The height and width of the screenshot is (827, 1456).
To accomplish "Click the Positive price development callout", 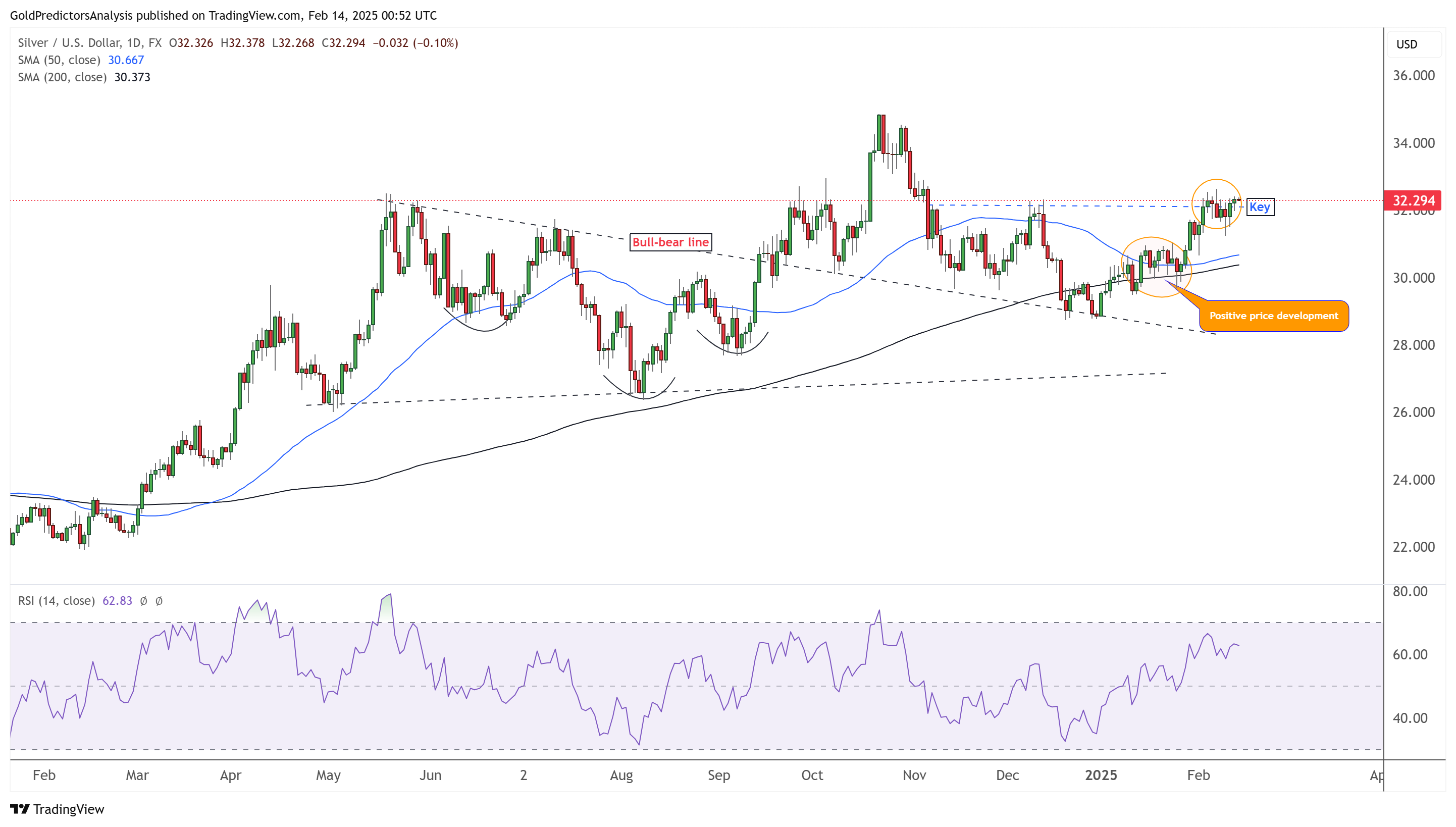I will point(1273,316).
